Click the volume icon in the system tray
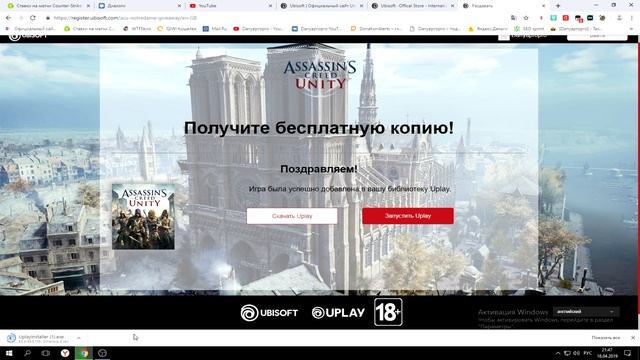Image resolution: width=640 pixels, height=360 pixels. 576,353
